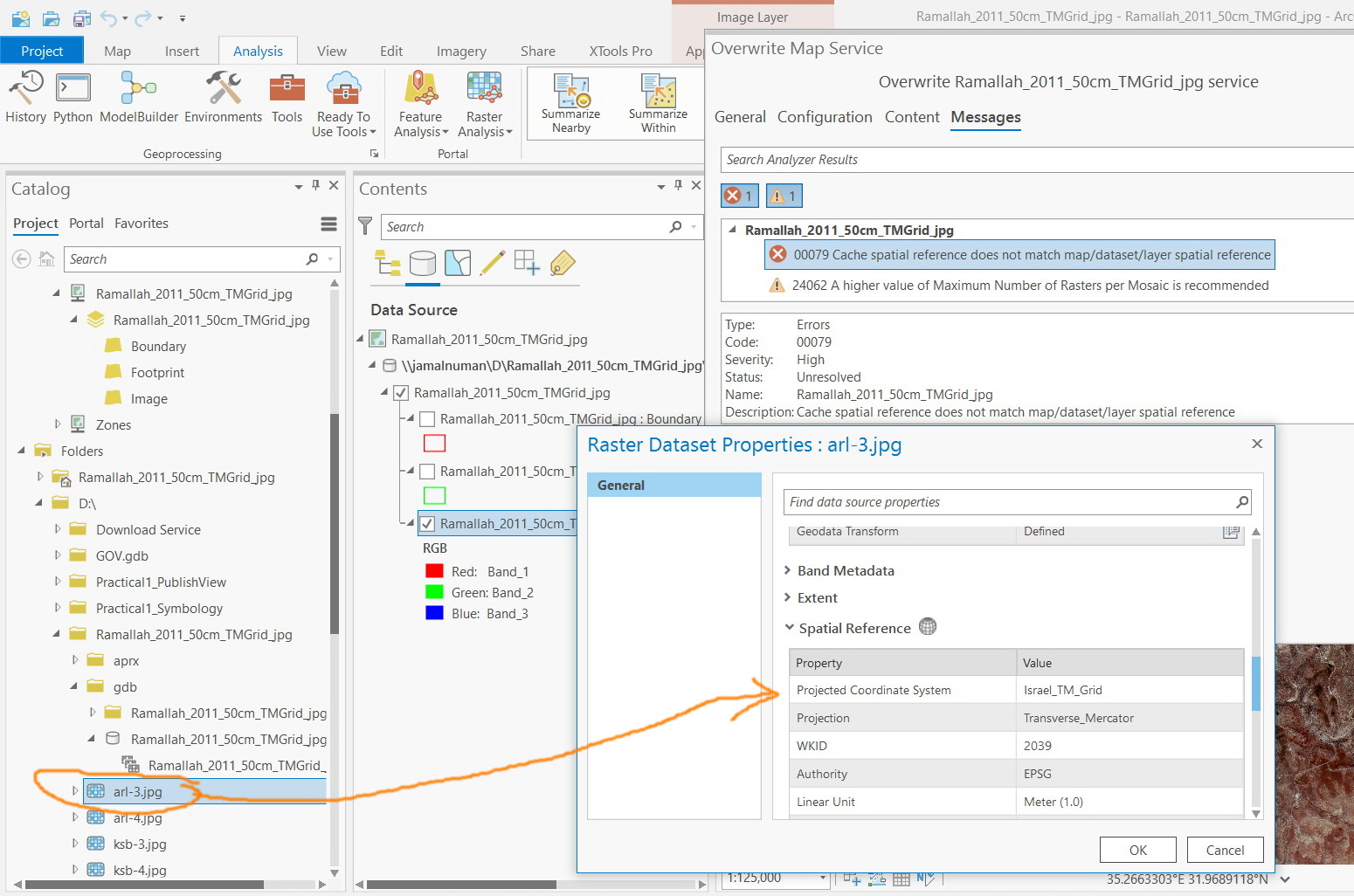
Task: Click List By Snapping icon
Action: point(528,263)
